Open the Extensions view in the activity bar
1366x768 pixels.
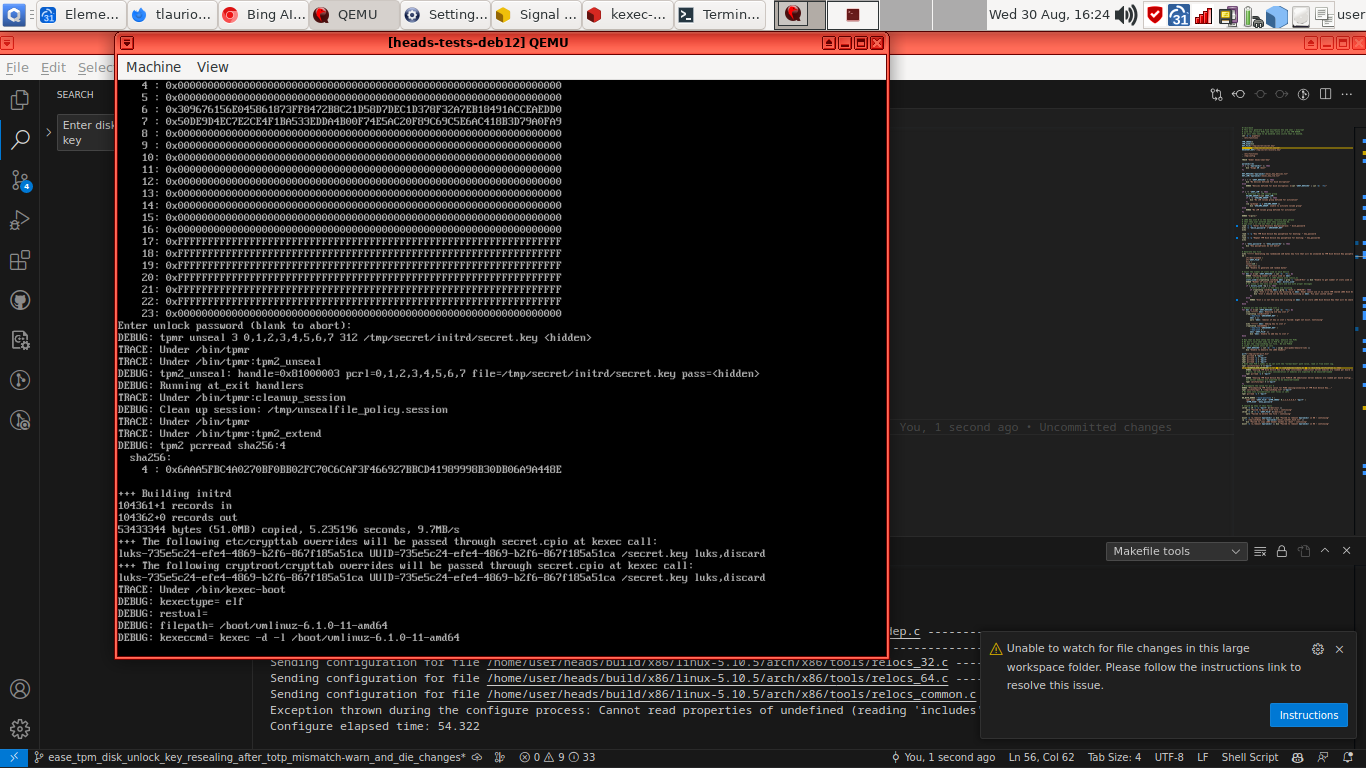[x=20, y=260]
